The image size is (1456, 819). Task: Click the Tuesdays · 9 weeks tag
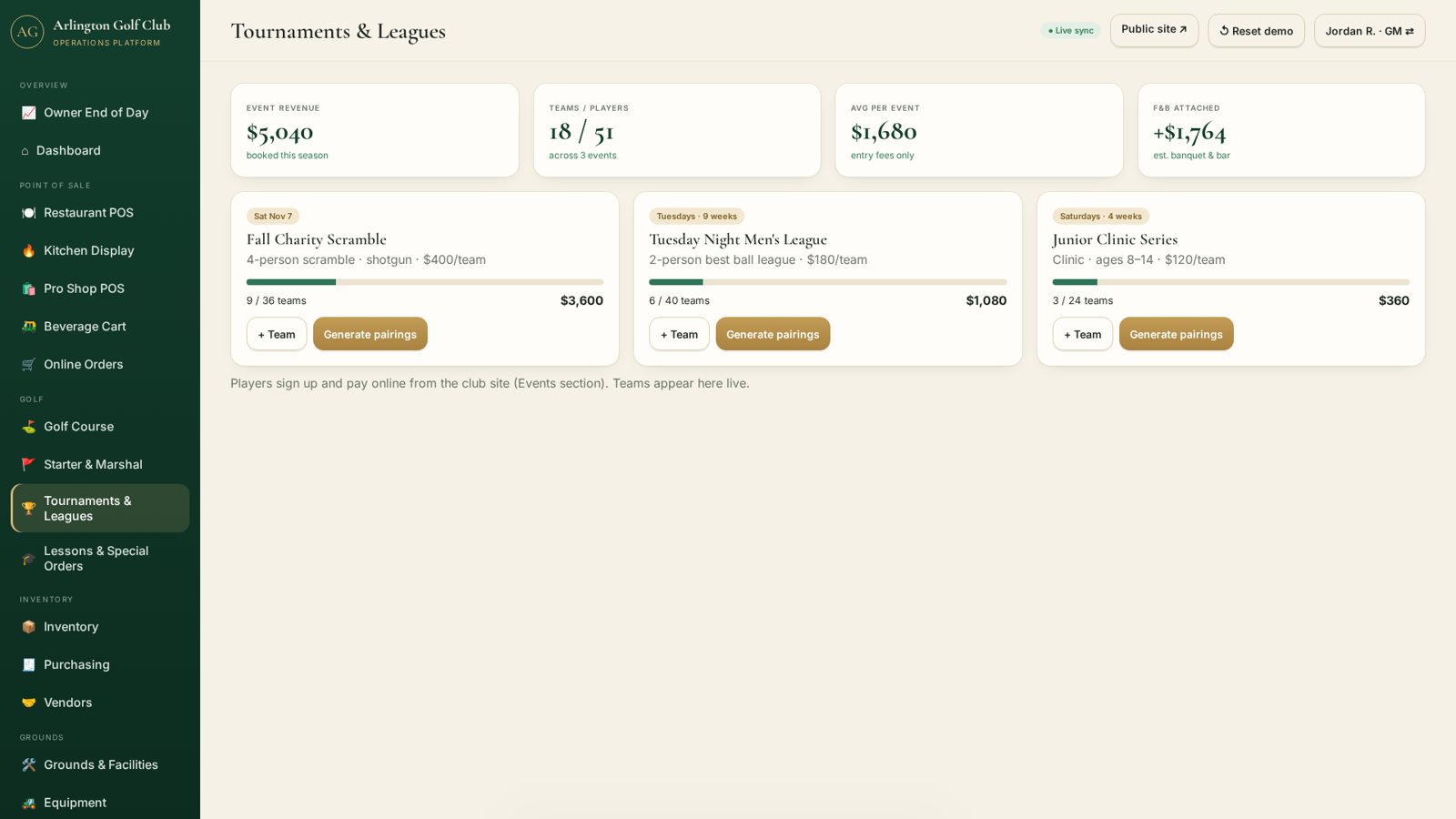697,217
